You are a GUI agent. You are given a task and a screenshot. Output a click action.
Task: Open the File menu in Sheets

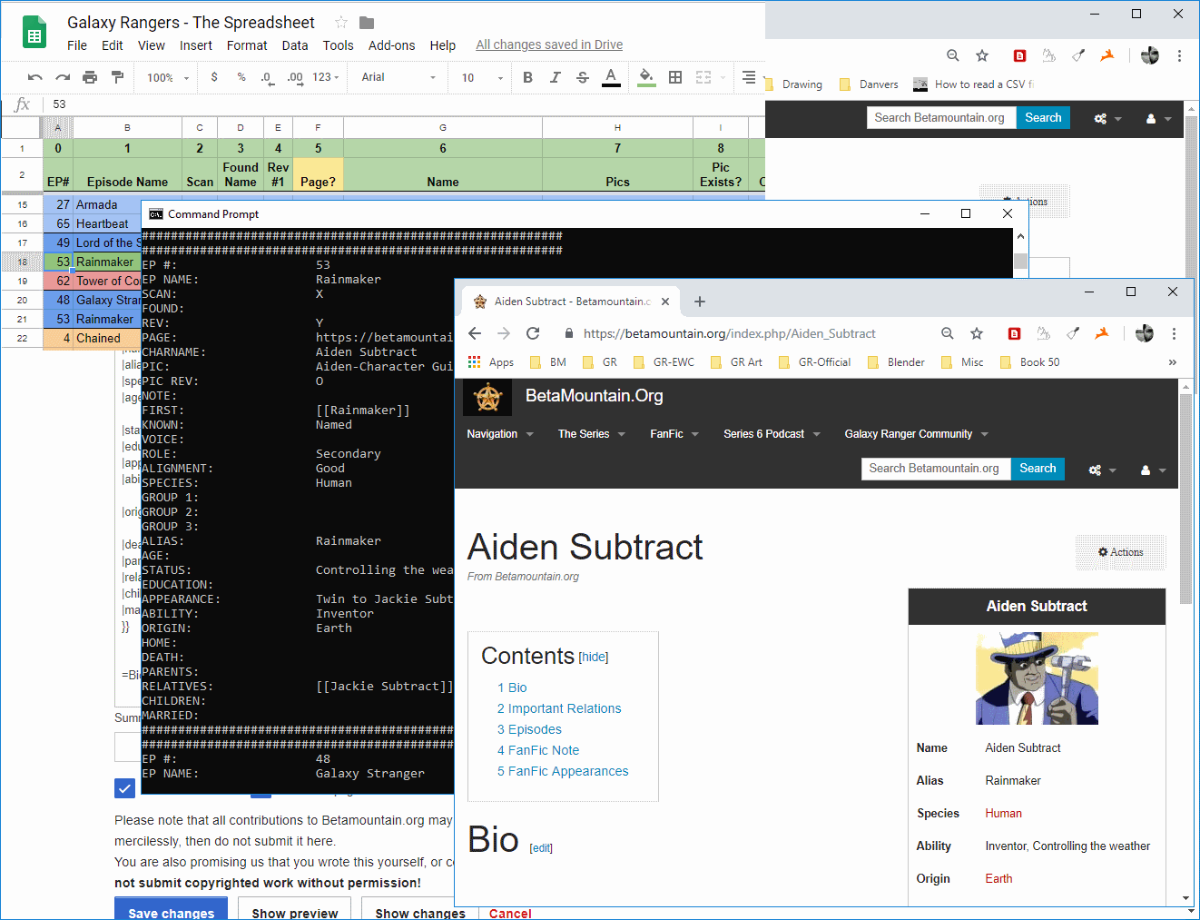pyautogui.click(x=77, y=45)
